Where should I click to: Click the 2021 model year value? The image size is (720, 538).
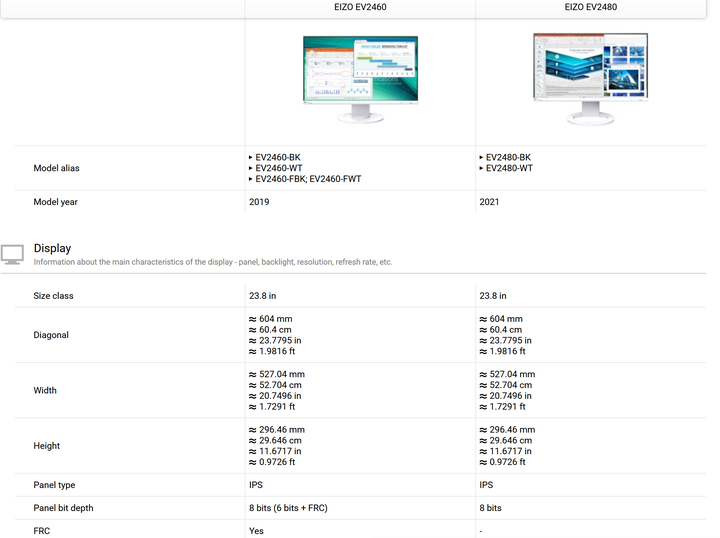coord(489,202)
